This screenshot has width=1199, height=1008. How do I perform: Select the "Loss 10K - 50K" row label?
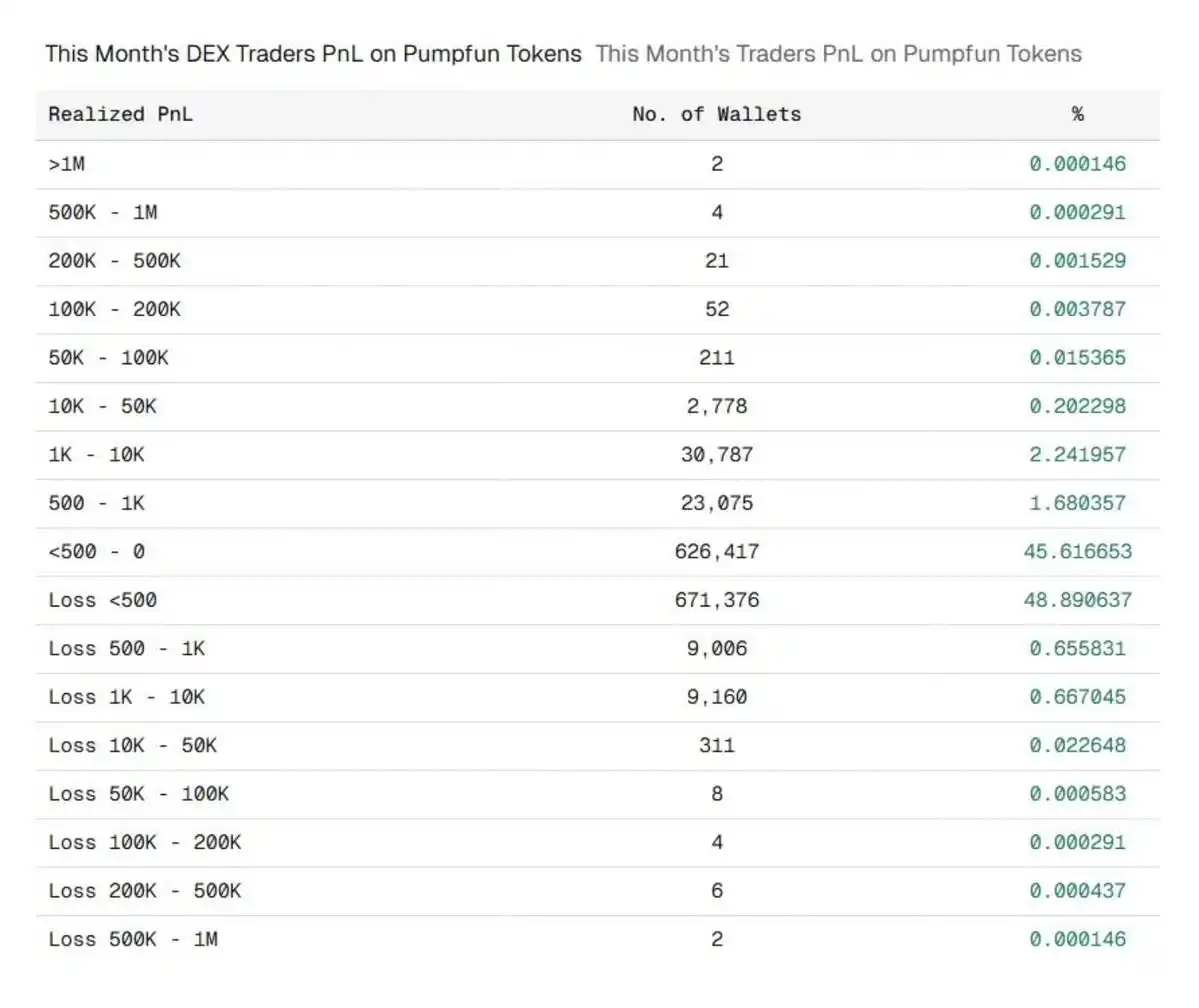[132, 746]
